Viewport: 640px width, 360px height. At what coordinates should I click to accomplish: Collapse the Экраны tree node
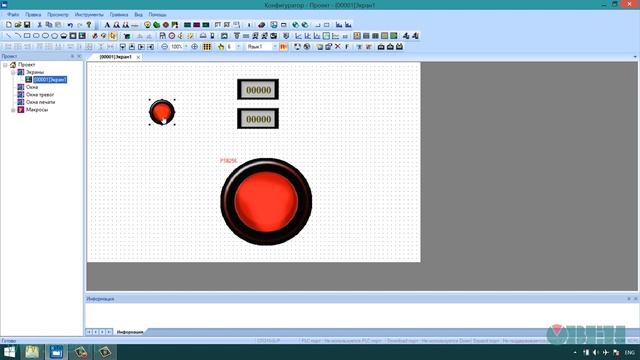tap(13, 72)
